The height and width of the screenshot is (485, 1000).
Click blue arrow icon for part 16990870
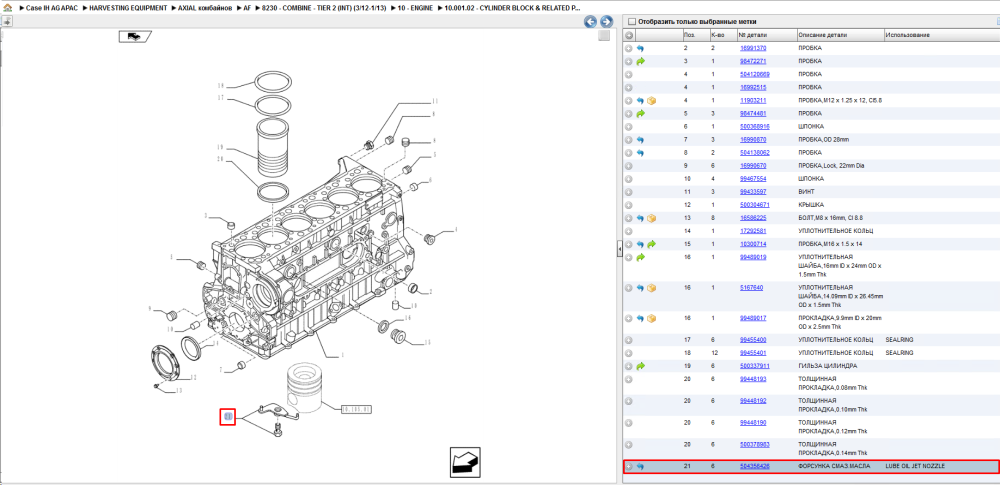(x=640, y=140)
